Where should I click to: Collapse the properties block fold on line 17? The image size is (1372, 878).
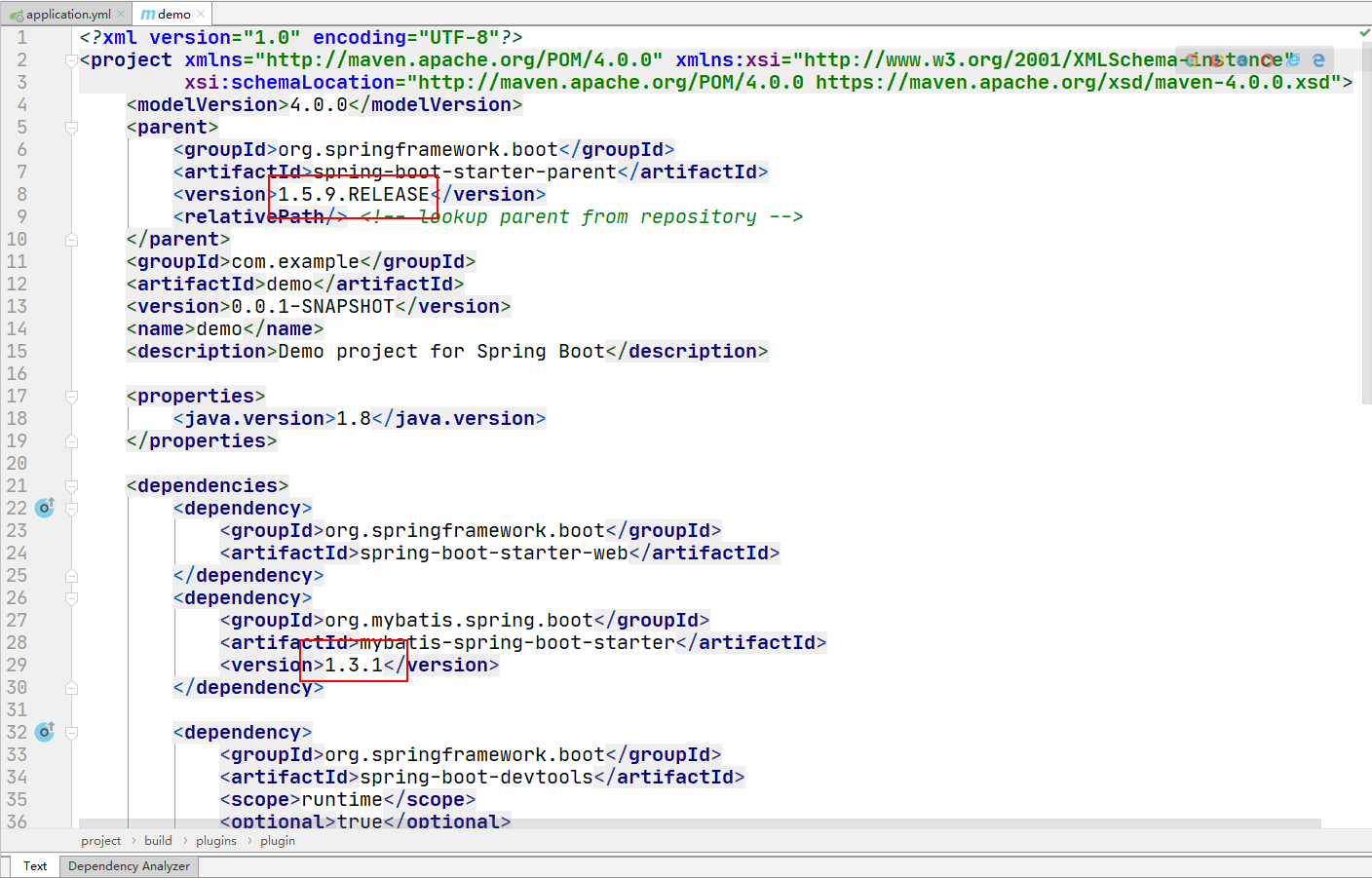(x=70, y=396)
